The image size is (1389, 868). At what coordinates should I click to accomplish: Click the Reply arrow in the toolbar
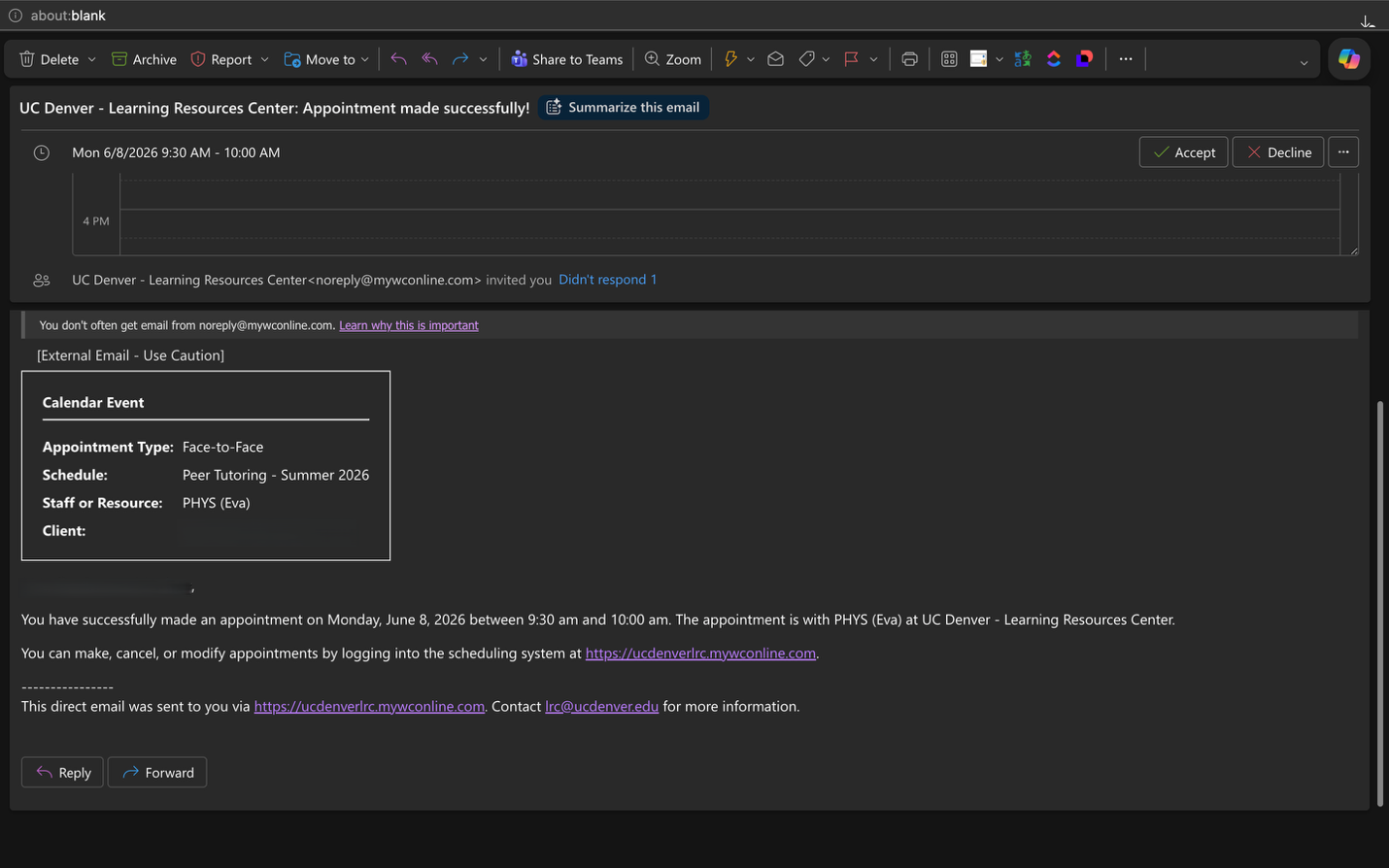(398, 59)
